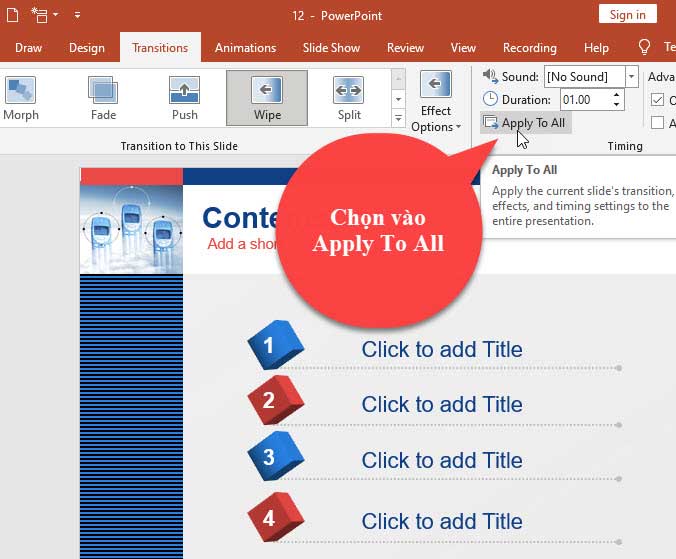The image size is (676, 559).
Task: Click the Duration value field
Action: pos(584,100)
